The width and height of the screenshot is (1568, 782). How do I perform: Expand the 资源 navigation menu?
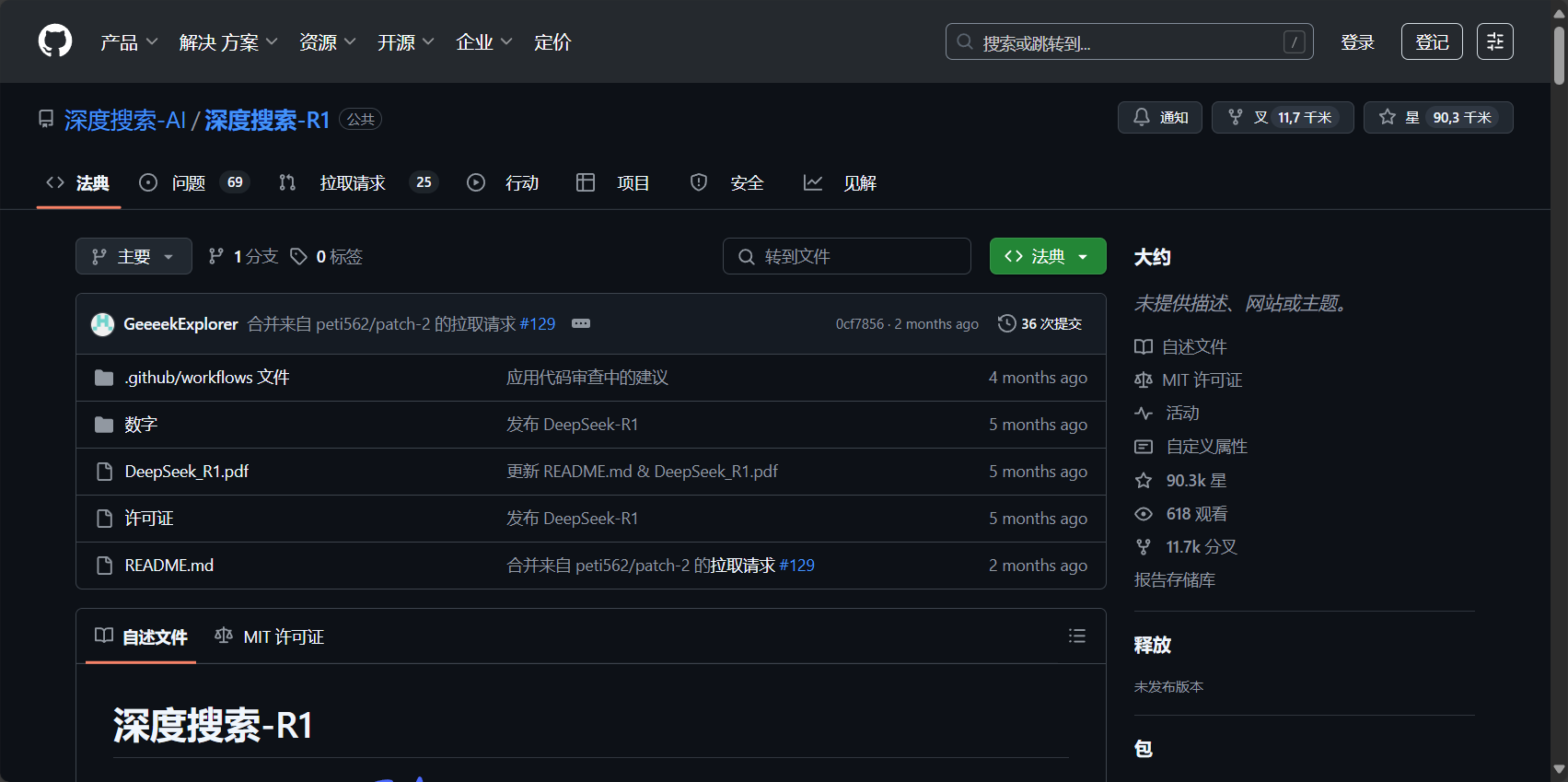pos(327,42)
